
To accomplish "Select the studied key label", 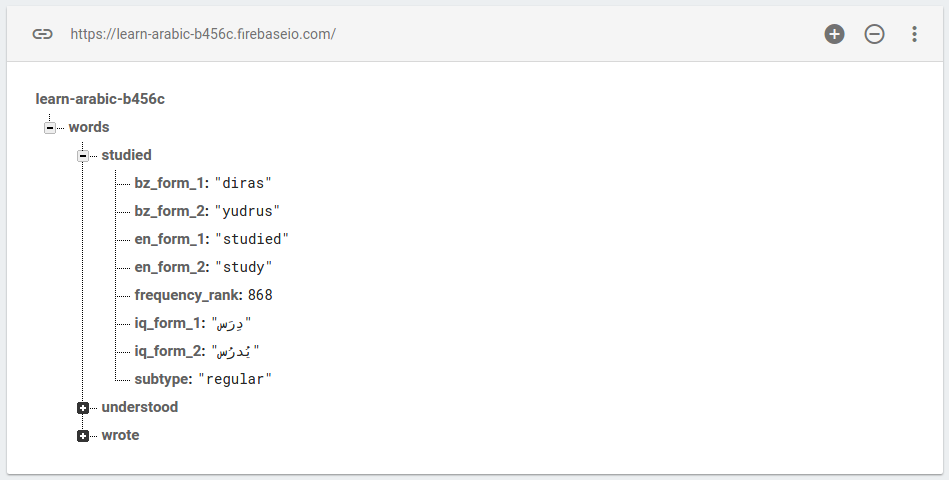I will 126,155.
